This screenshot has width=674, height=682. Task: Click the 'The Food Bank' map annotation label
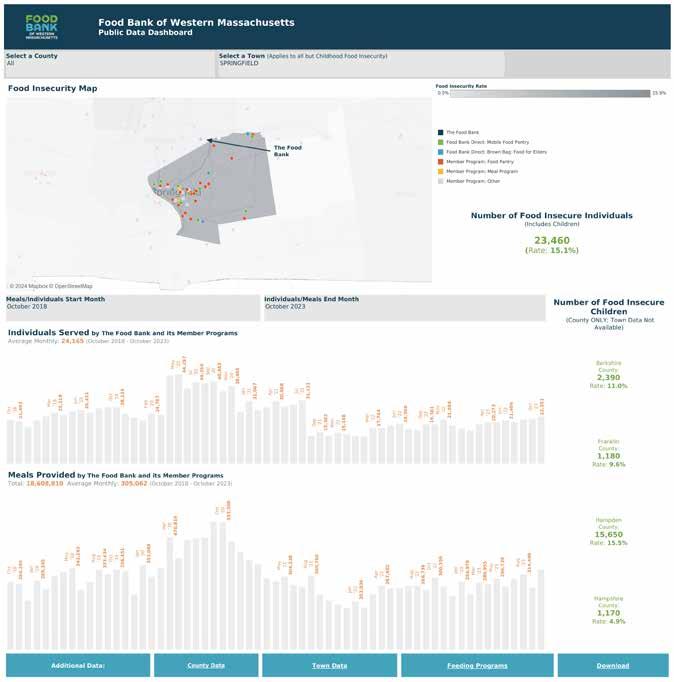287,151
